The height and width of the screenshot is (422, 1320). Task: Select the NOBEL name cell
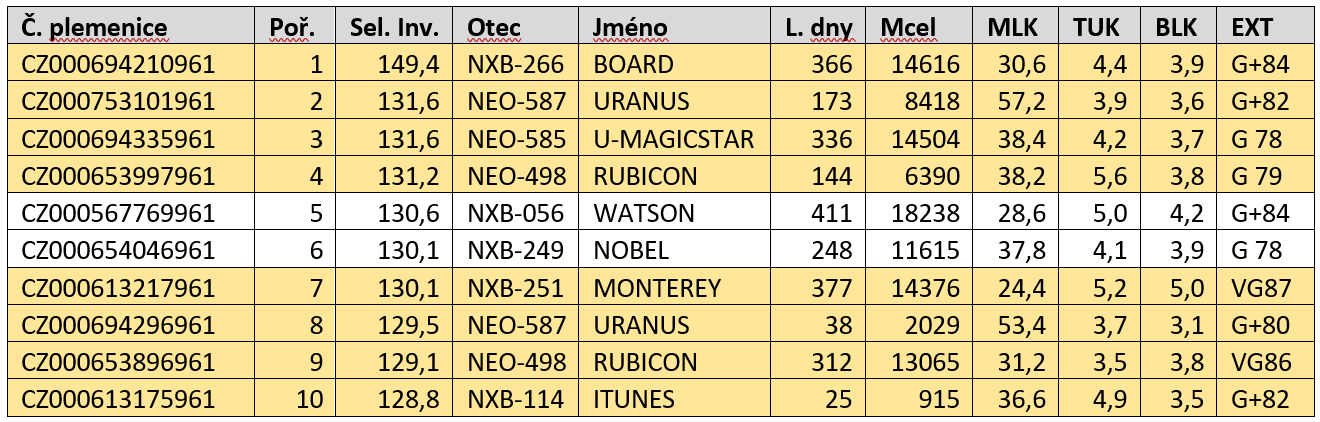633,251
